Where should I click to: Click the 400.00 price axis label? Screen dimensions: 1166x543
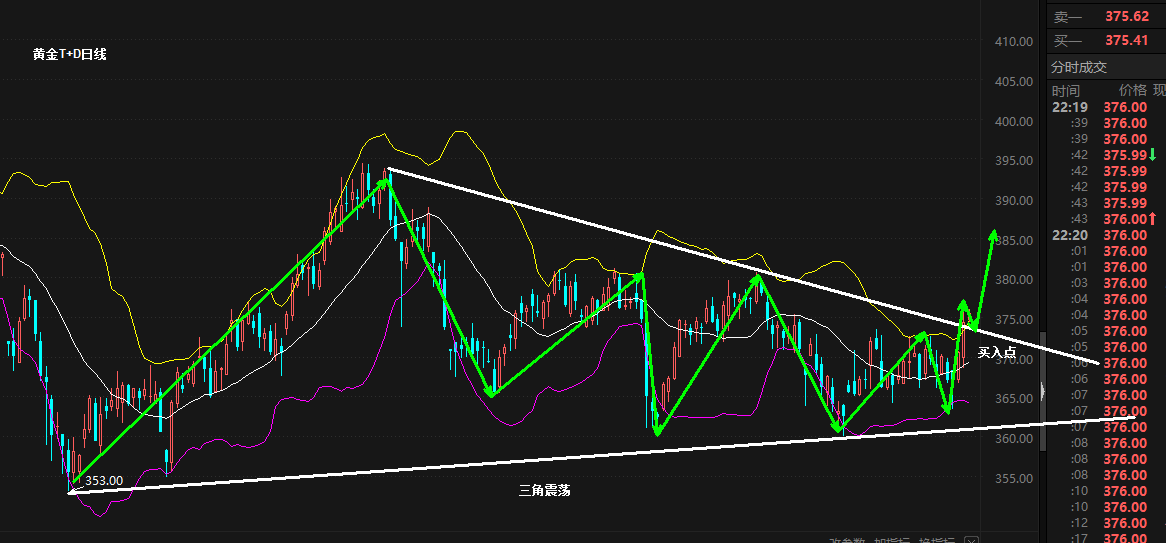tap(1014, 121)
